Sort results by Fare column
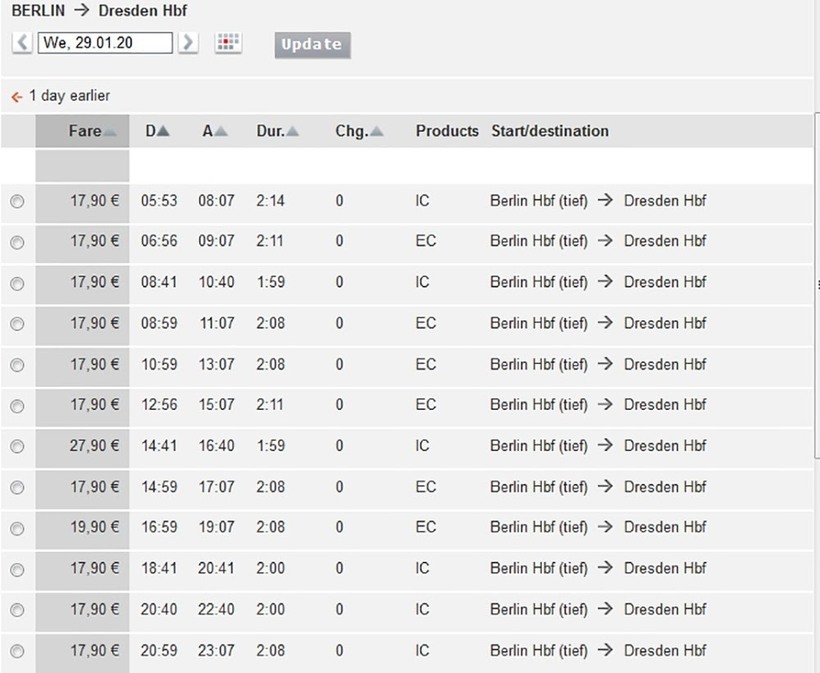Image resolution: width=820 pixels, height=673 pixels. 90,131
